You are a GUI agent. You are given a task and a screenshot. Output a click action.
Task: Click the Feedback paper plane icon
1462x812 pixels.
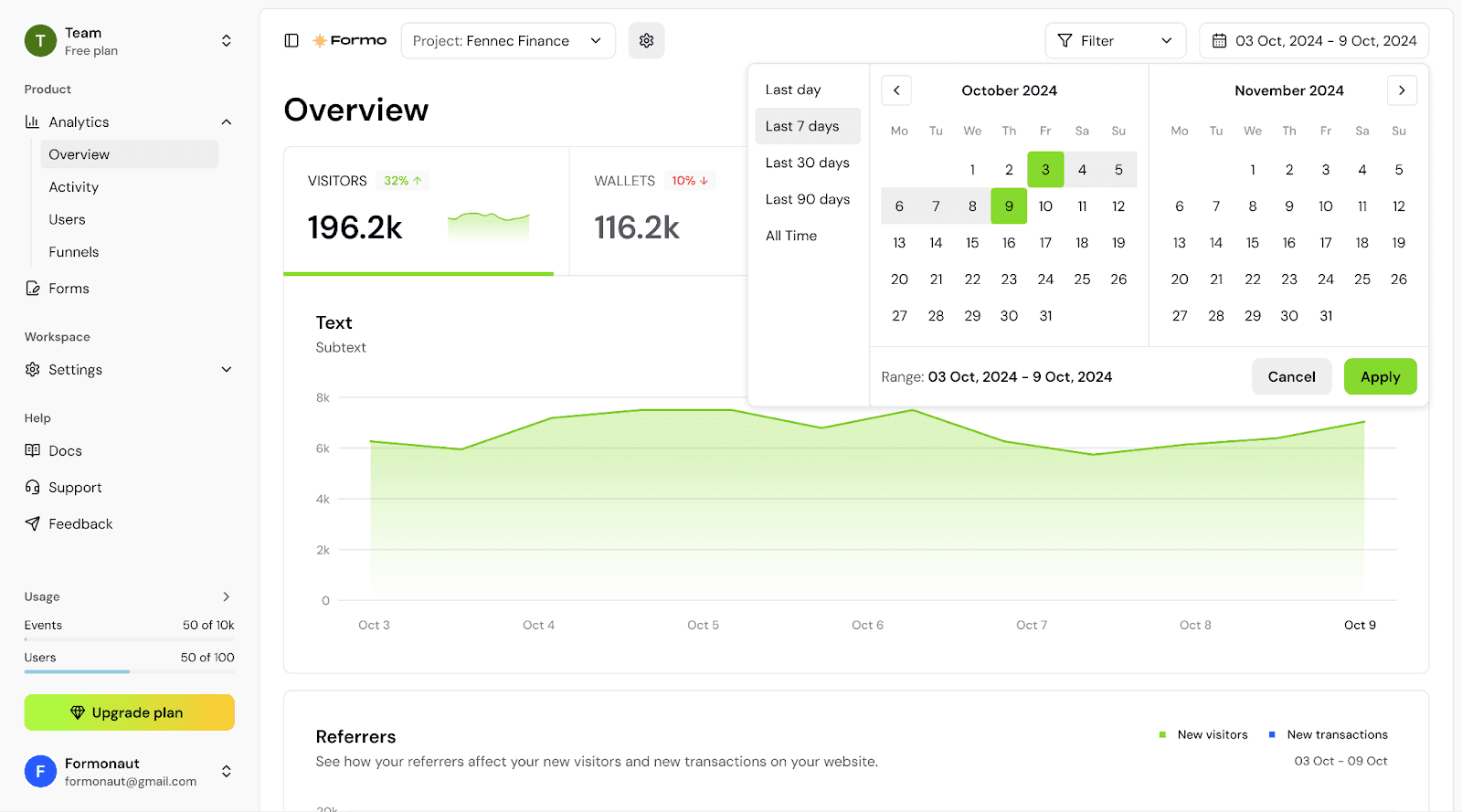pyautogui.click(x=33, y=523)
